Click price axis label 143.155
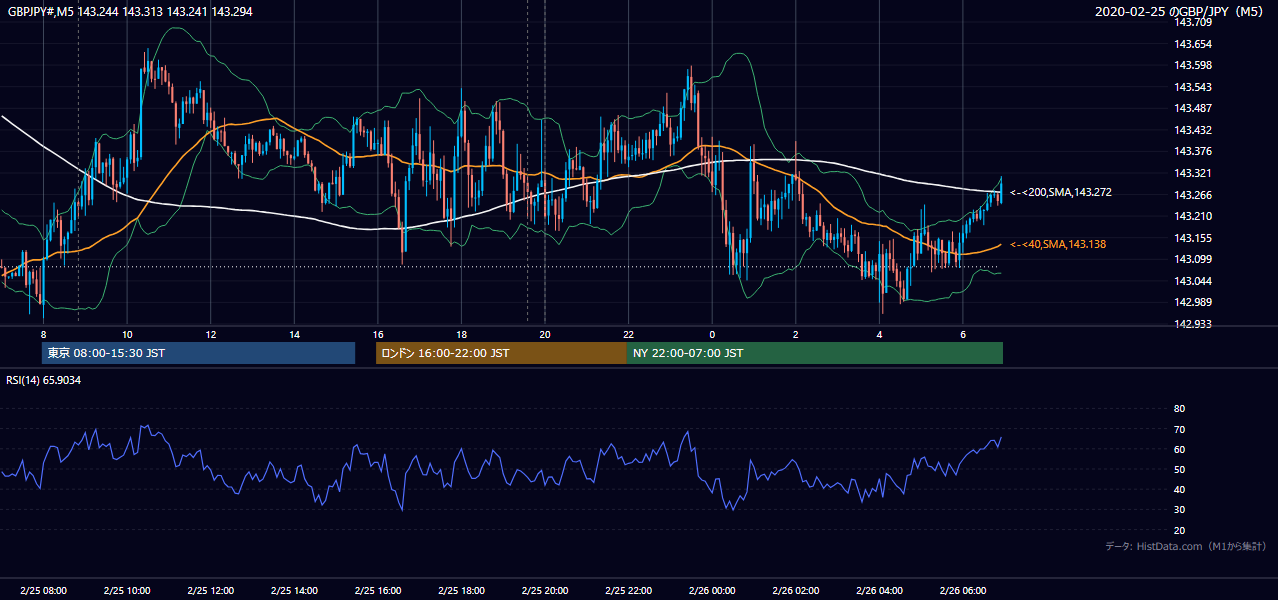Image resolution: width=1278 pixels, height=600 pixels. [x=1192, y=238]
